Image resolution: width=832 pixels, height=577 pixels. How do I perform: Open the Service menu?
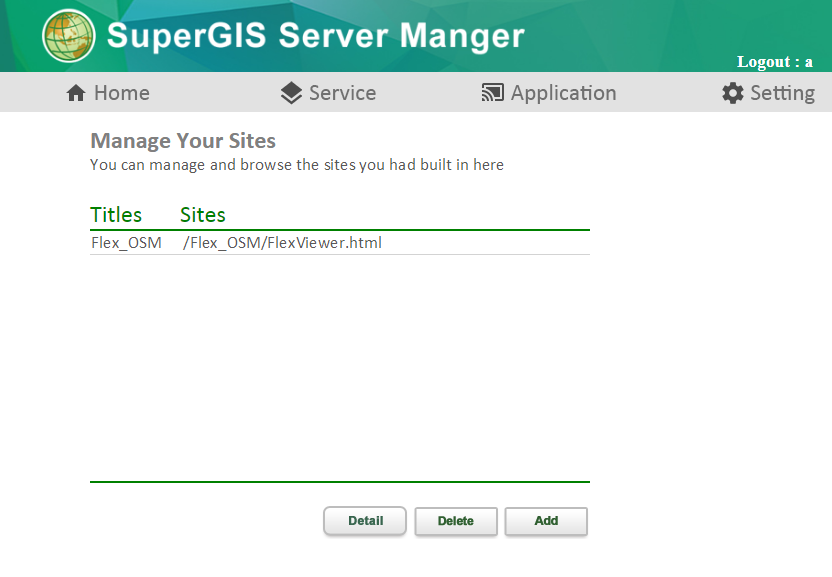point(328,93)
